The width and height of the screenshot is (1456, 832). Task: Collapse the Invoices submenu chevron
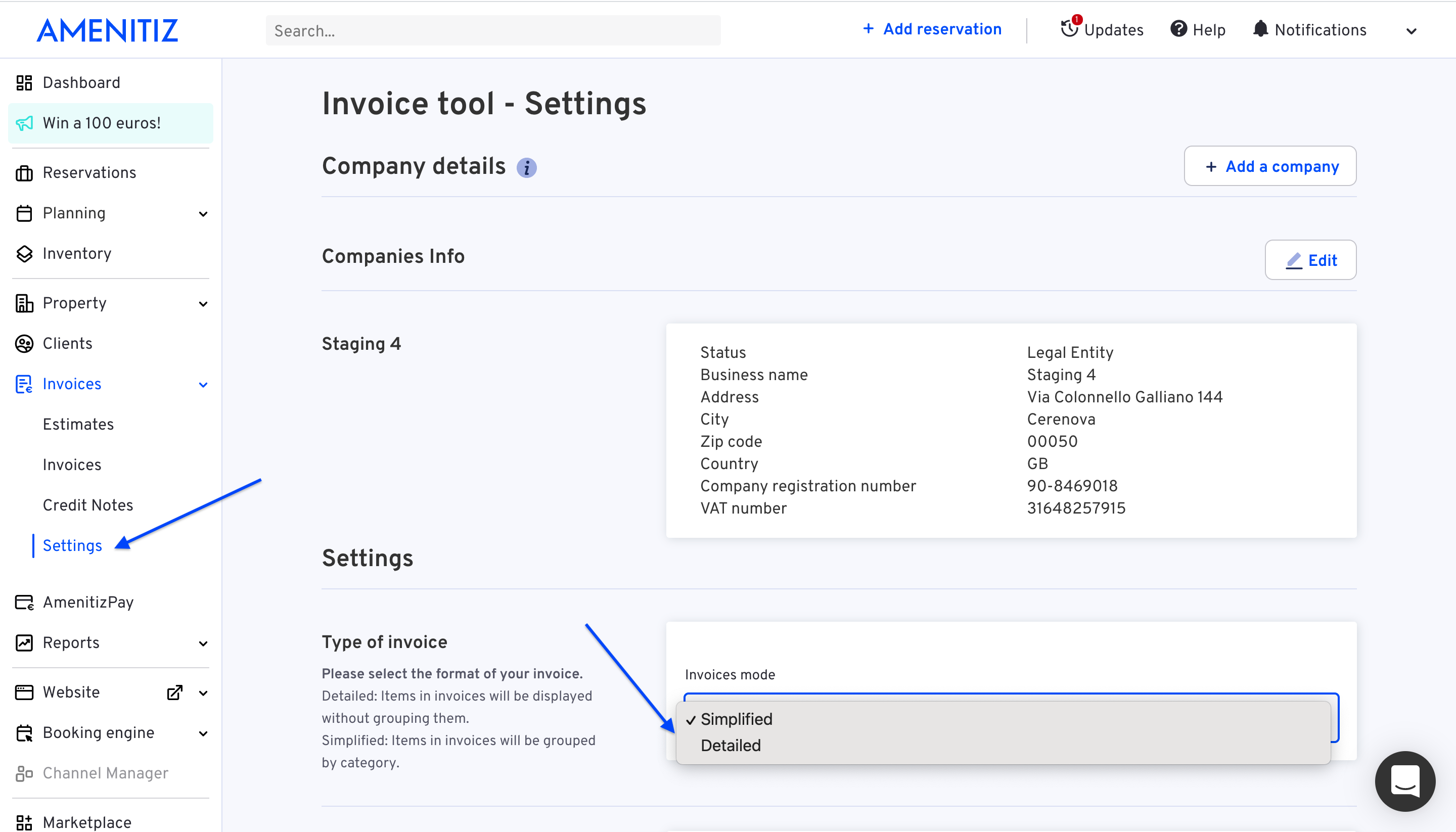point(203,385)
